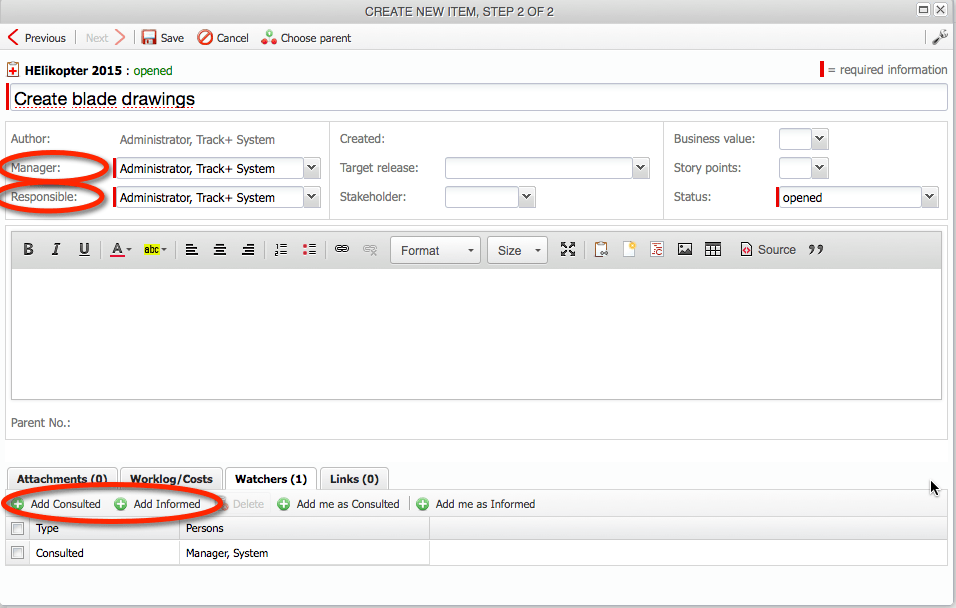
Task: Click the text highlight color icon
Action: coord(152,249)
